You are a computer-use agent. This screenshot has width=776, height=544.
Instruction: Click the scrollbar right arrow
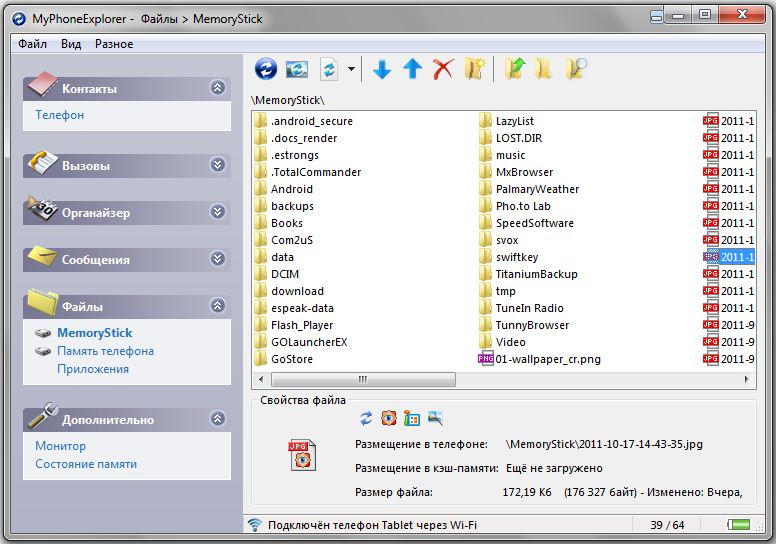(746, 380)
